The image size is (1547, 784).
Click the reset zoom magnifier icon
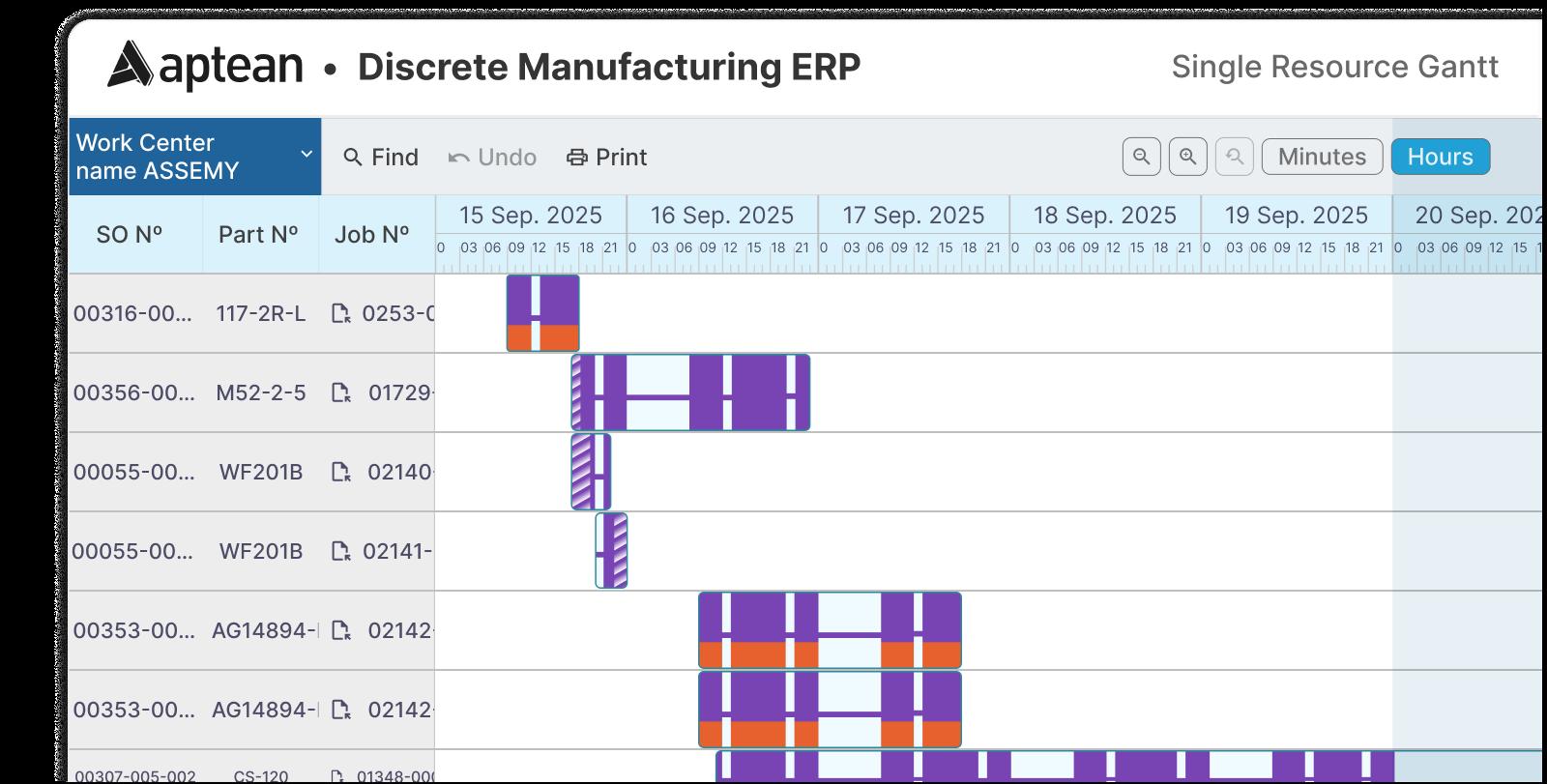(x=1235, y=157)
